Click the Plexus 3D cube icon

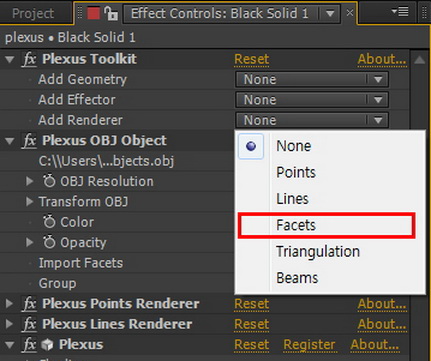click(47, 345)
